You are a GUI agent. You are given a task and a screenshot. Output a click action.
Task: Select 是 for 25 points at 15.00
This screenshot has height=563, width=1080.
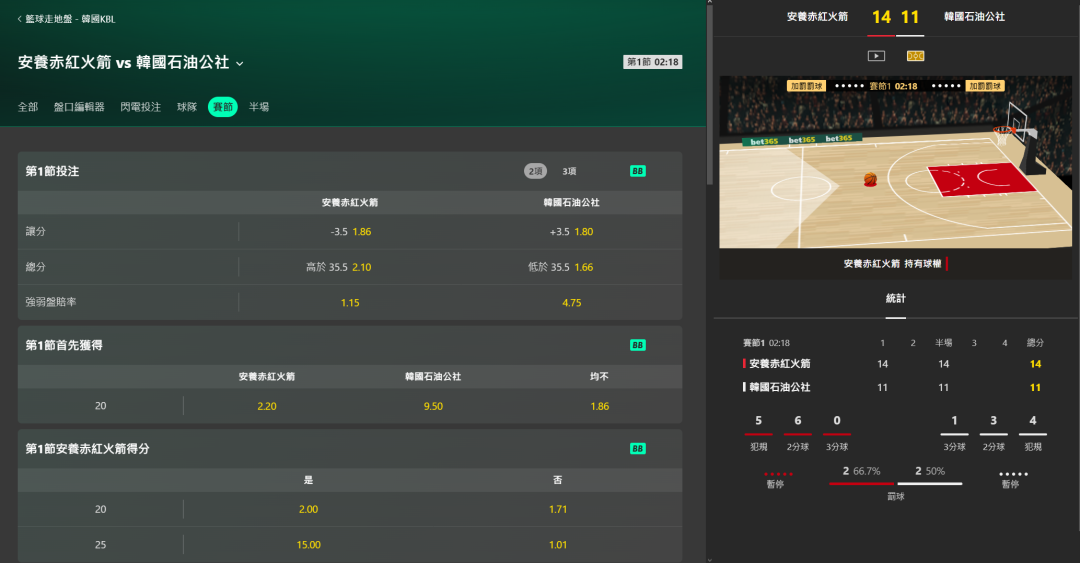[309, 544]
